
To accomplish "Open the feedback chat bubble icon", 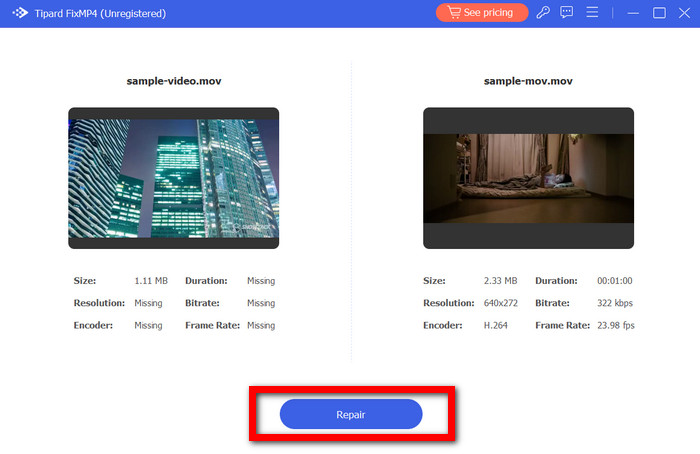I will pyautogui.click(x=568, y=13).
